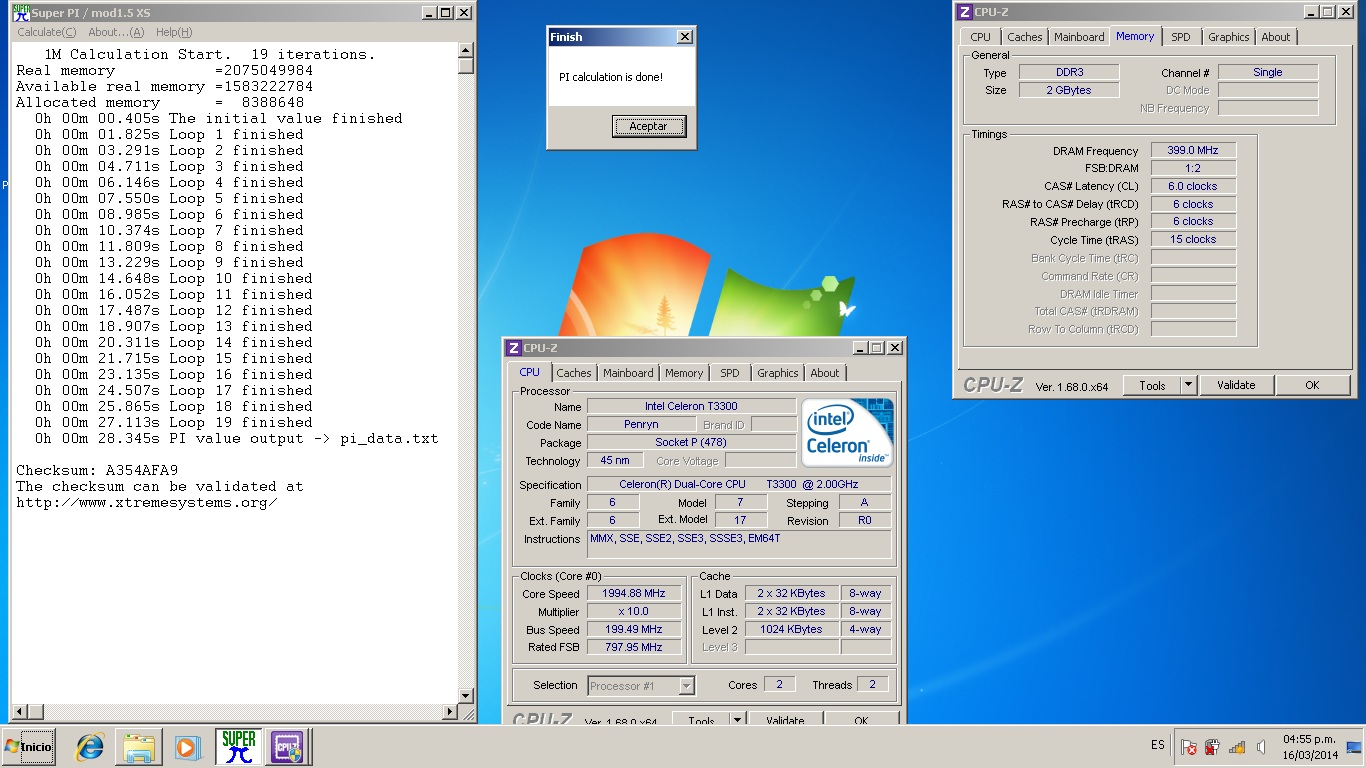Click the Channel # field Single
This screenshot has width=1366, height=768.
[x=1268, y=73]
